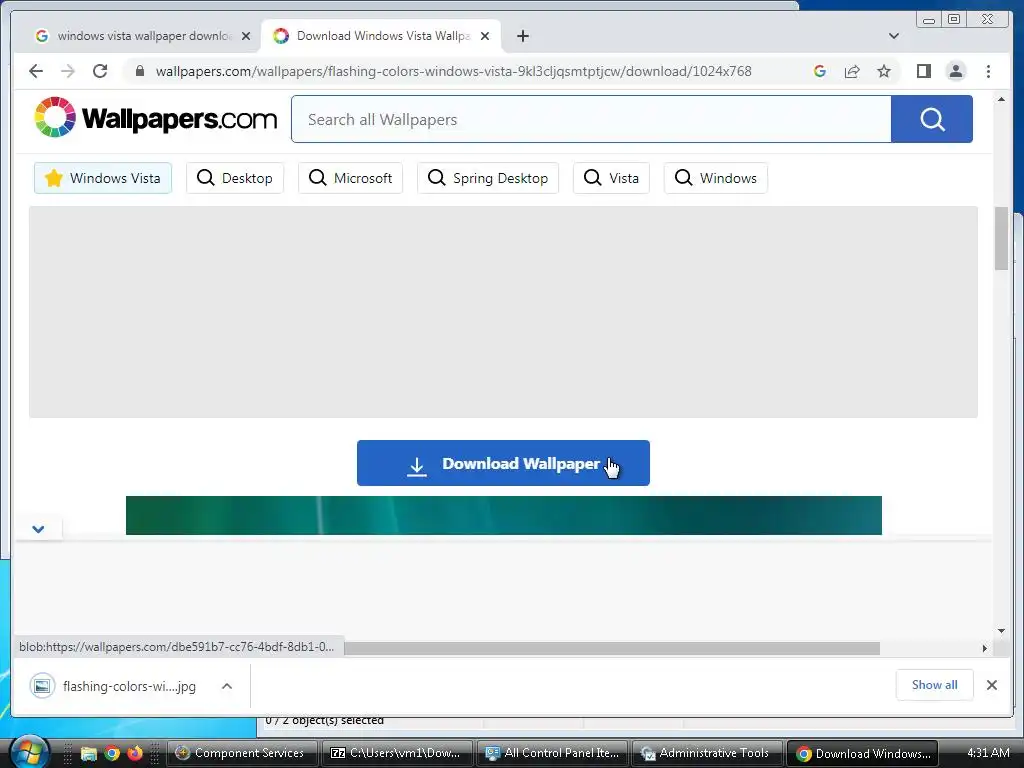Click the vertical scrollbar thumb
The height and width of the screenshot is (768, 1024).
(x=1001, y=238)
